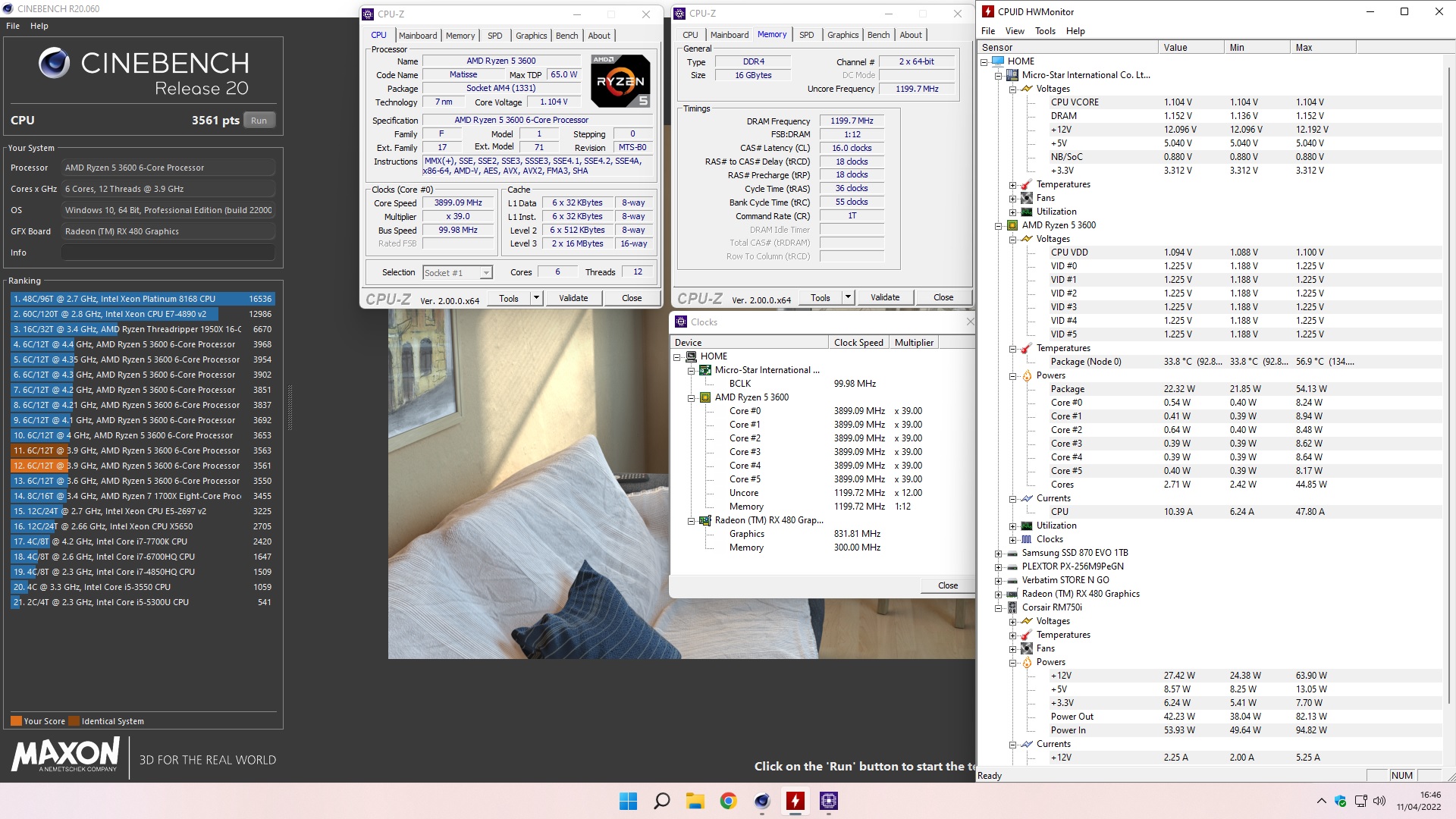Switch to HWMonitor via taskbar icon
The image size is (1456, 819).
pyautogui.click(x=795, y=801)
